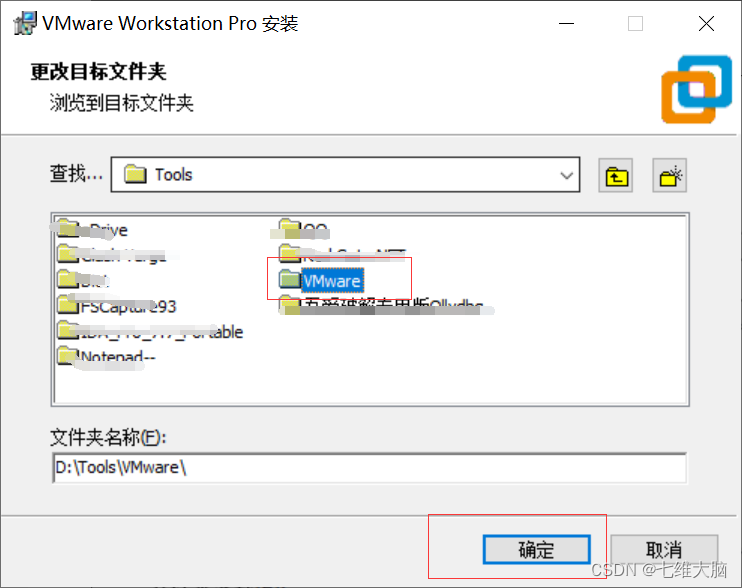Select the FSCapture93 folder
The height and width of the screenshot is (588, 742).
point(117,306)
